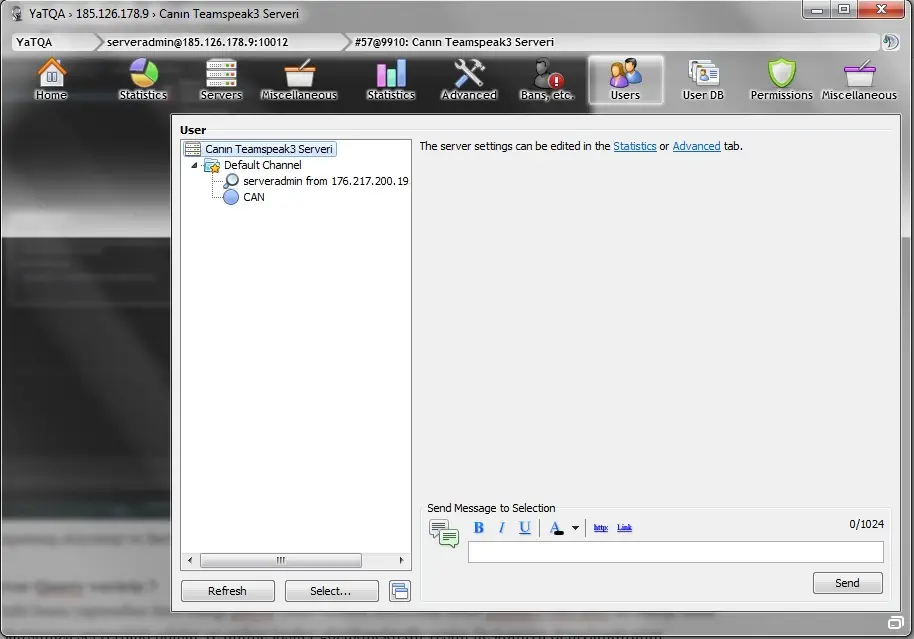Open the Advanced tools icon
This screenshot has width=914, height=639.
[469, 80]
